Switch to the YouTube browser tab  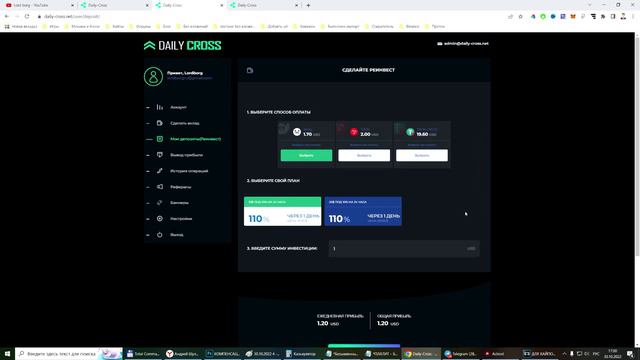(x=39, y=5)
